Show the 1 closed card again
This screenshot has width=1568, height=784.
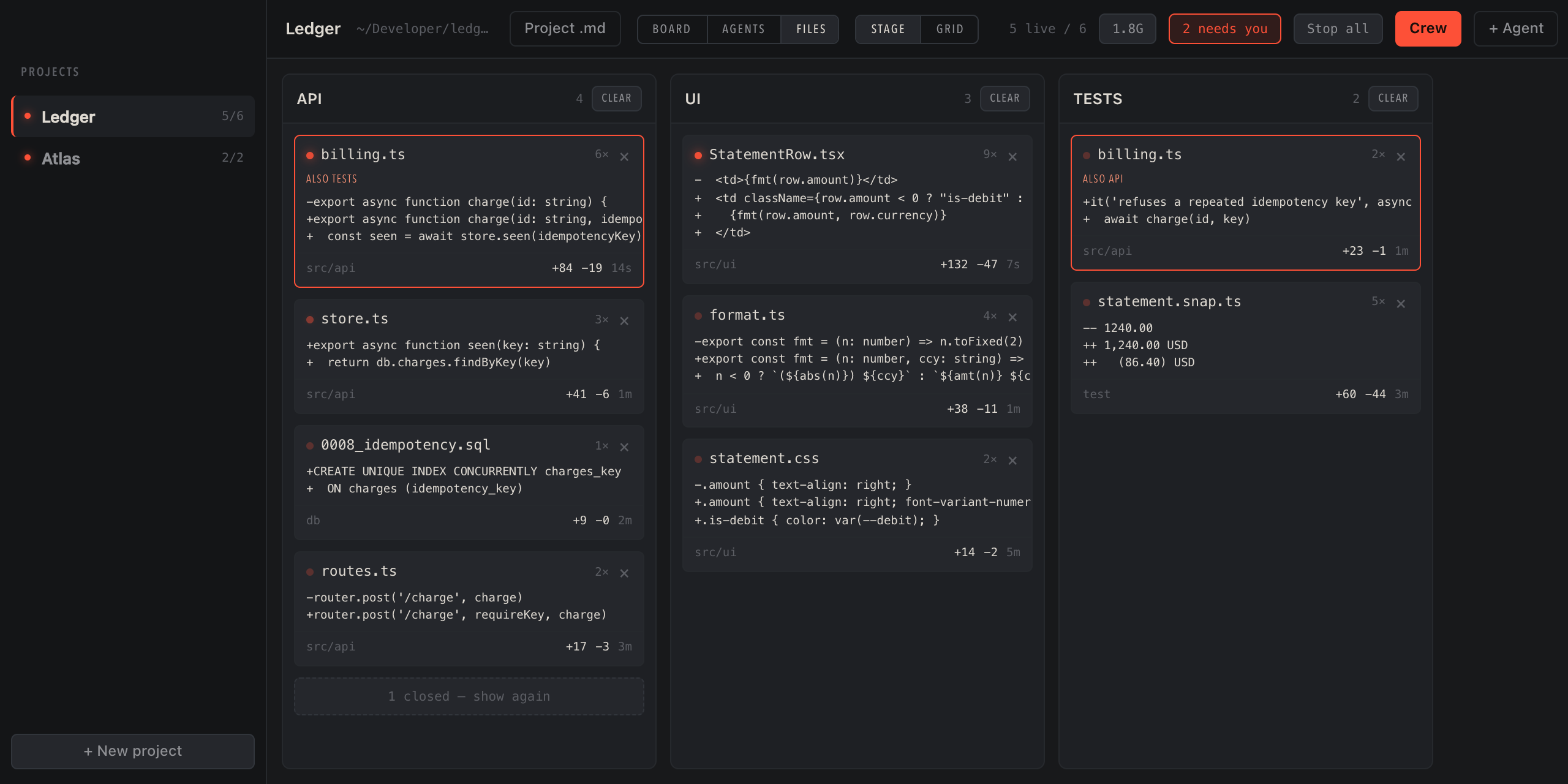(x=469, y=696)
